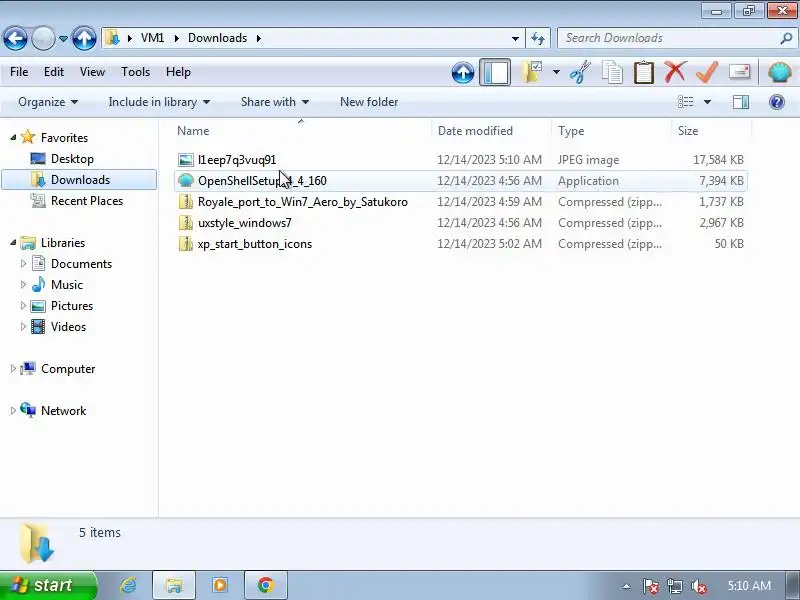Screen dimensions: 800x600
Task: Open Internet Explorer from taskbar
Action: 128,585
